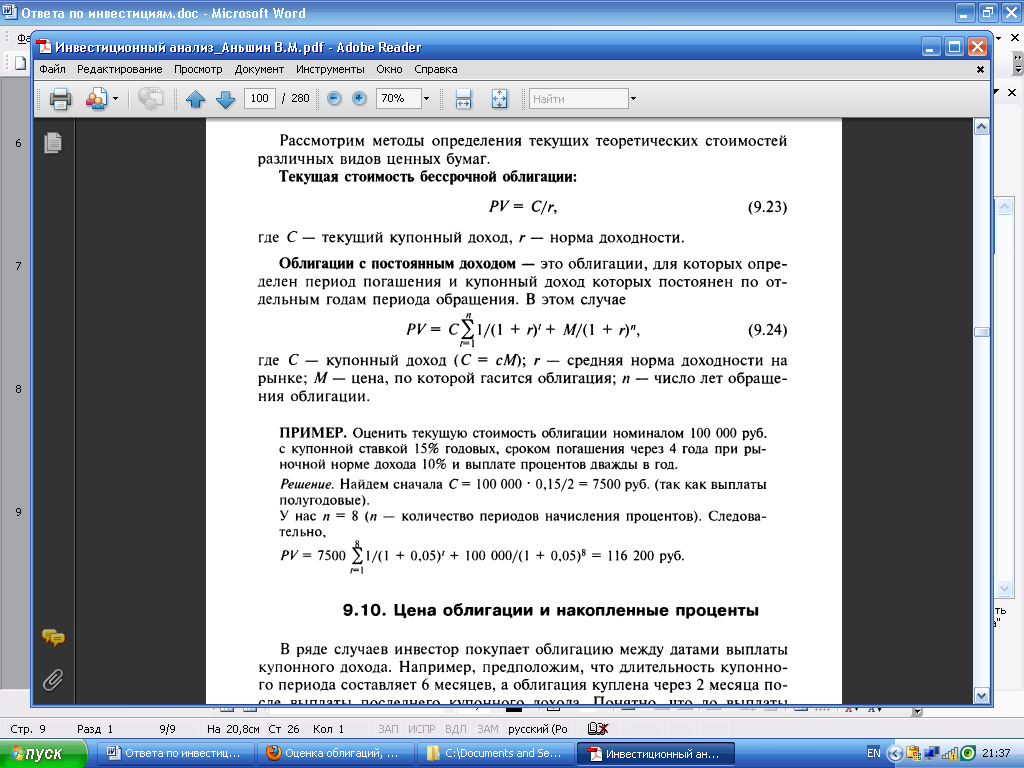This screenshot has width=1024, height=768.
Task: Open the Инструменты menu
Action: tap(330, 69)
